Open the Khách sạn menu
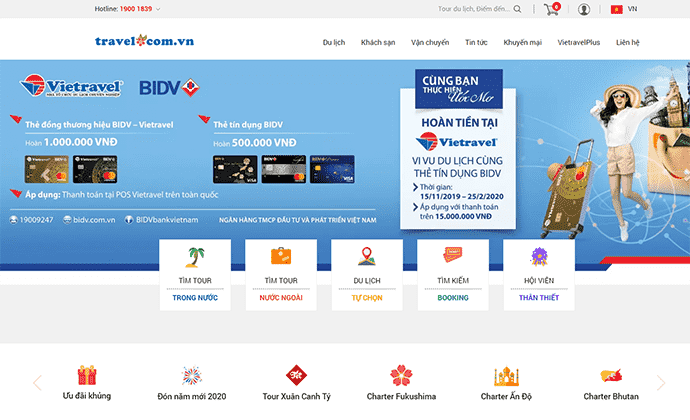Screen dimensions: 690x420 coord(378,42)
